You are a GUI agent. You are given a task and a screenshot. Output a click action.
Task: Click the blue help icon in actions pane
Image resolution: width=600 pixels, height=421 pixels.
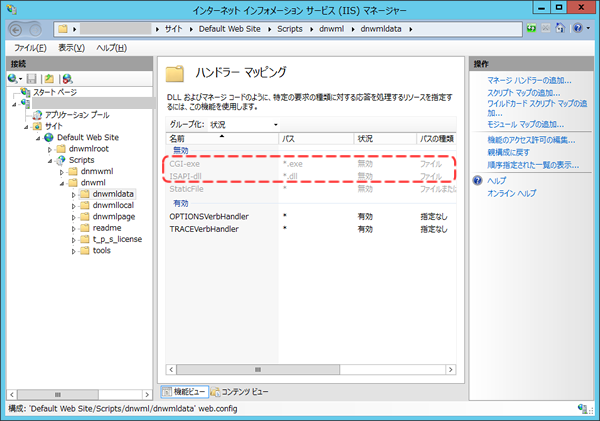(x=478, y=181)
